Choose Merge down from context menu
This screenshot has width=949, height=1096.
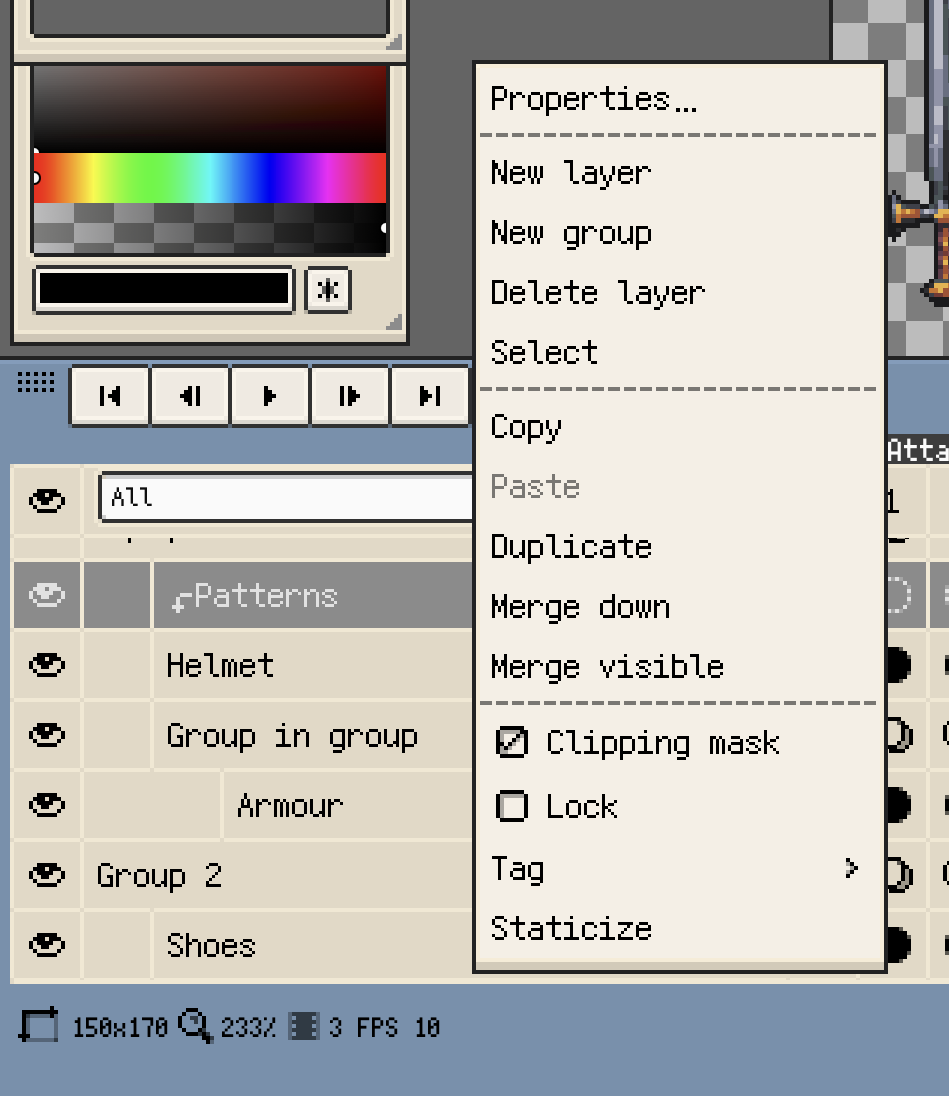580,607
